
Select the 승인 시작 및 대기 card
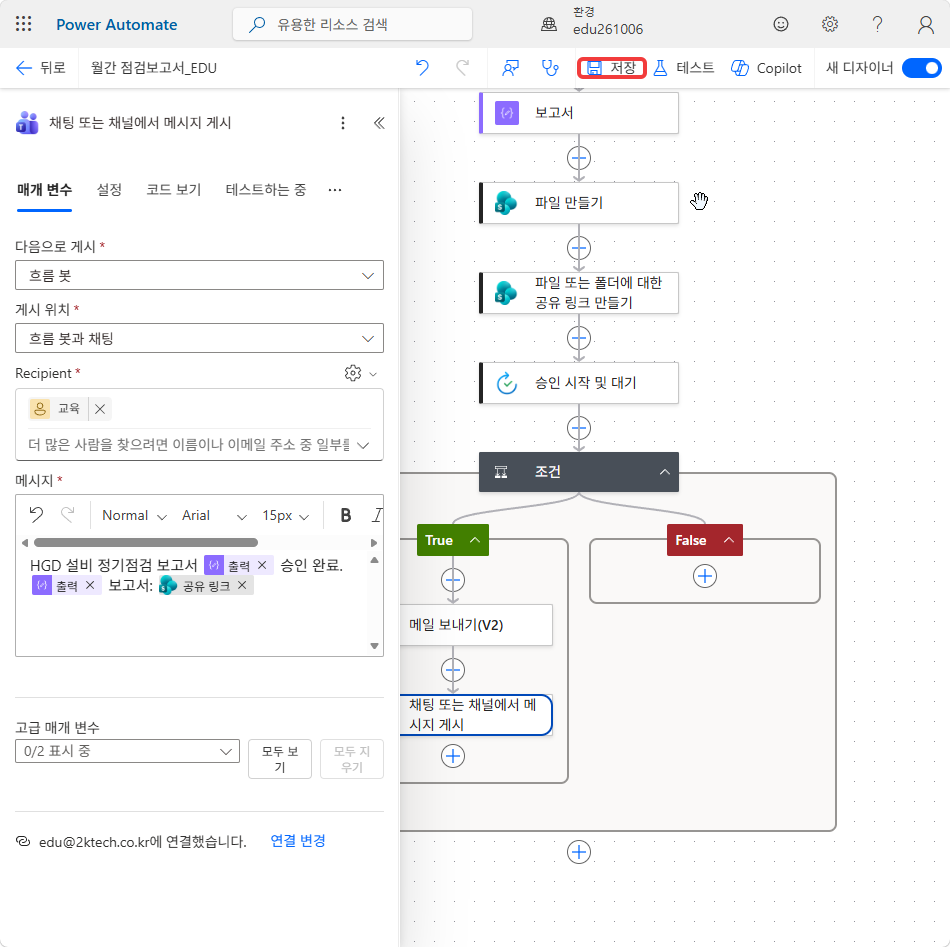(x=579, y=383)
